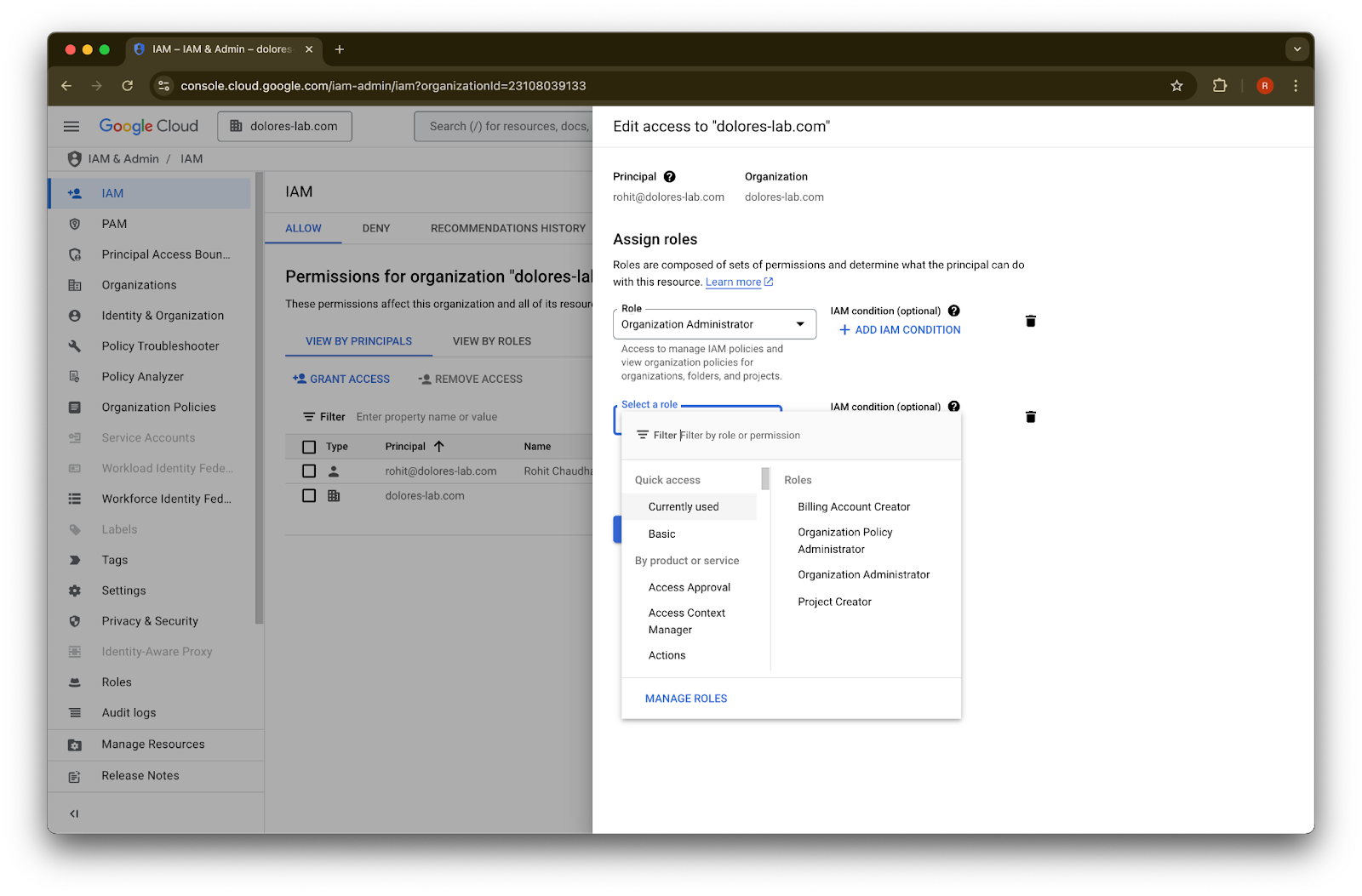Select the VIEW BY ROLES tab
Image resolution: width=1362 pixels, height=896 pixels.
click(x=492, y=341)
